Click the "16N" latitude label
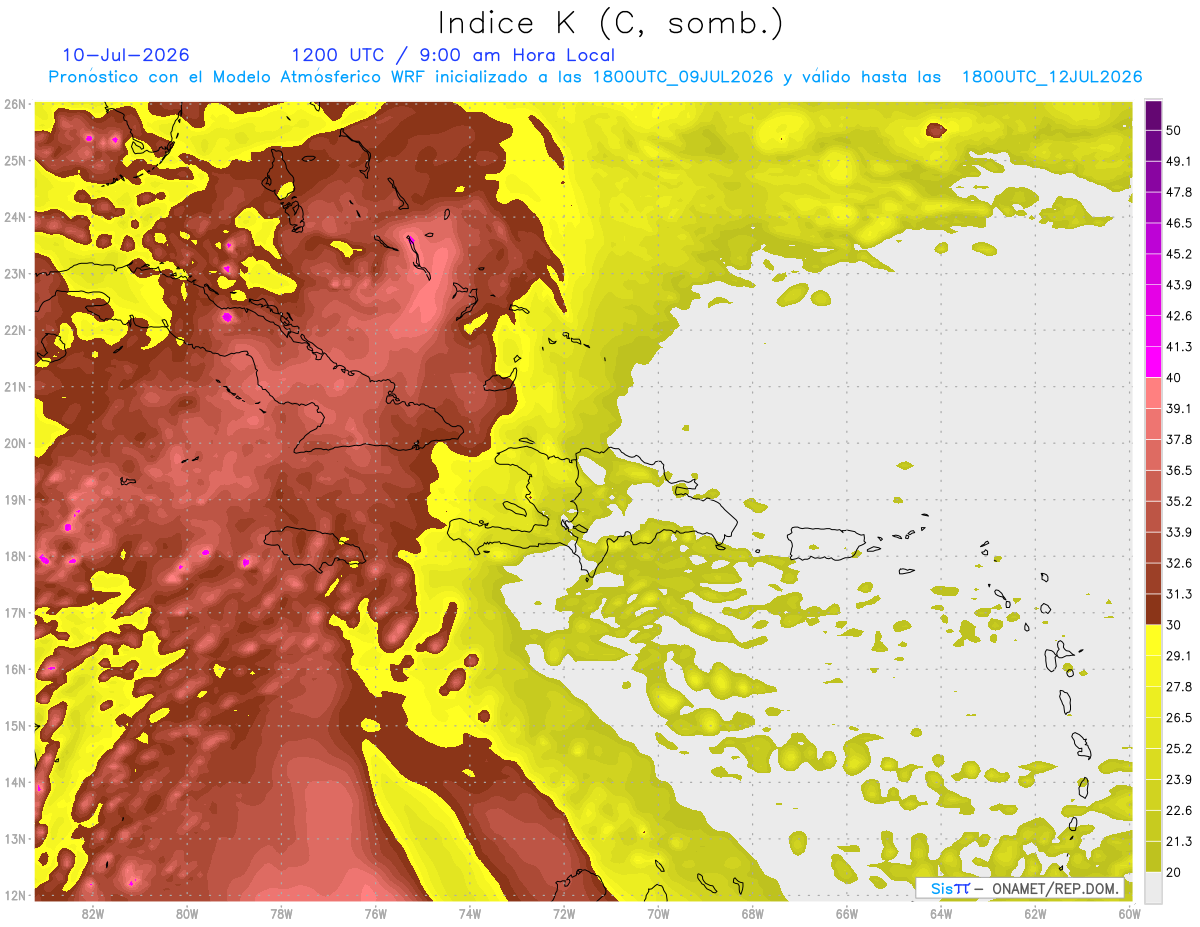The height and width of the screenshot is (927, 1200). 14,669
